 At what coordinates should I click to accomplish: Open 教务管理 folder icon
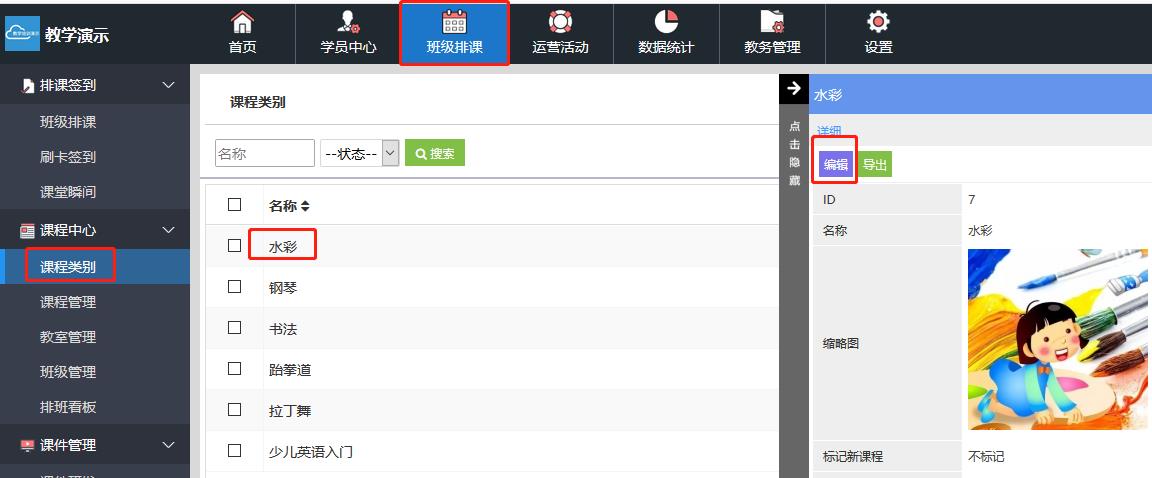[x=772, y=22]
